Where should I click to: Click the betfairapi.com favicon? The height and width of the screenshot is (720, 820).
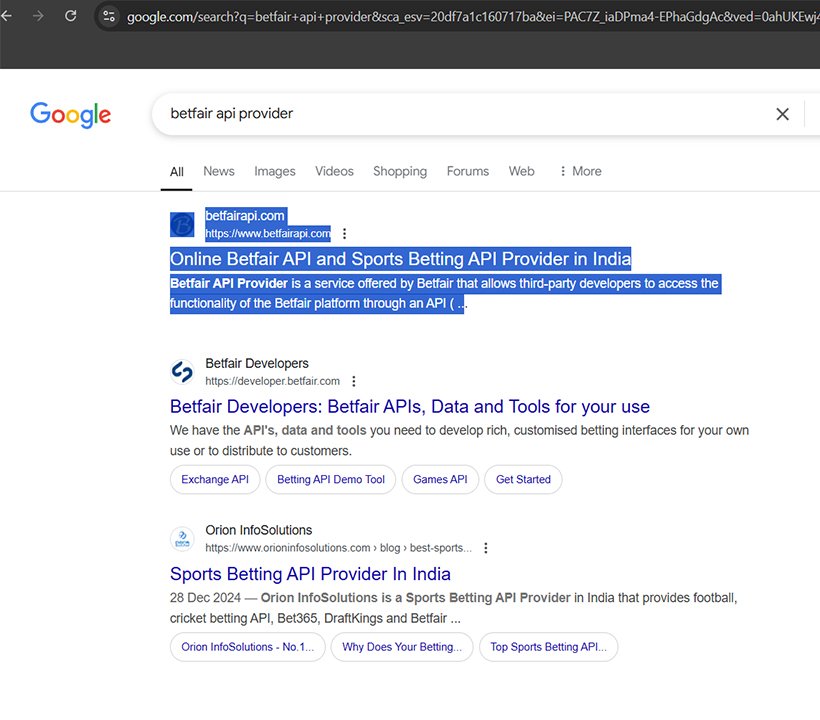(x=182, y=224)
